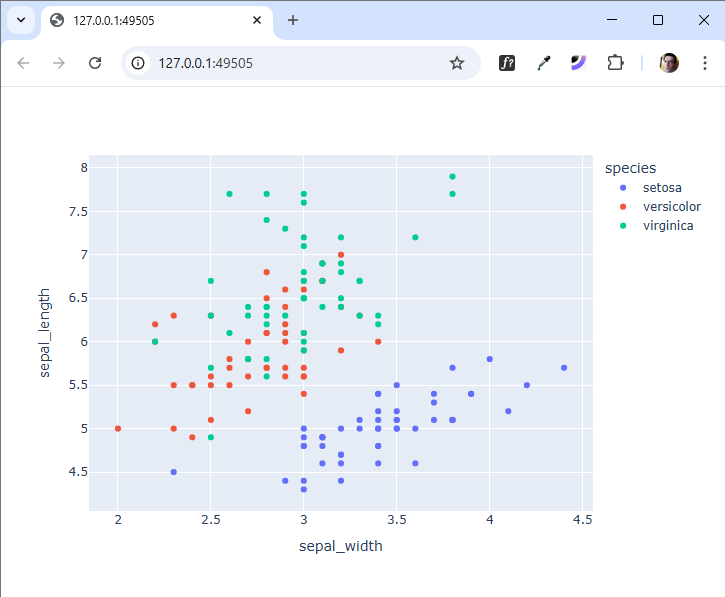
Task: Bookmark this page with the star icon
Action: point(457,63)
